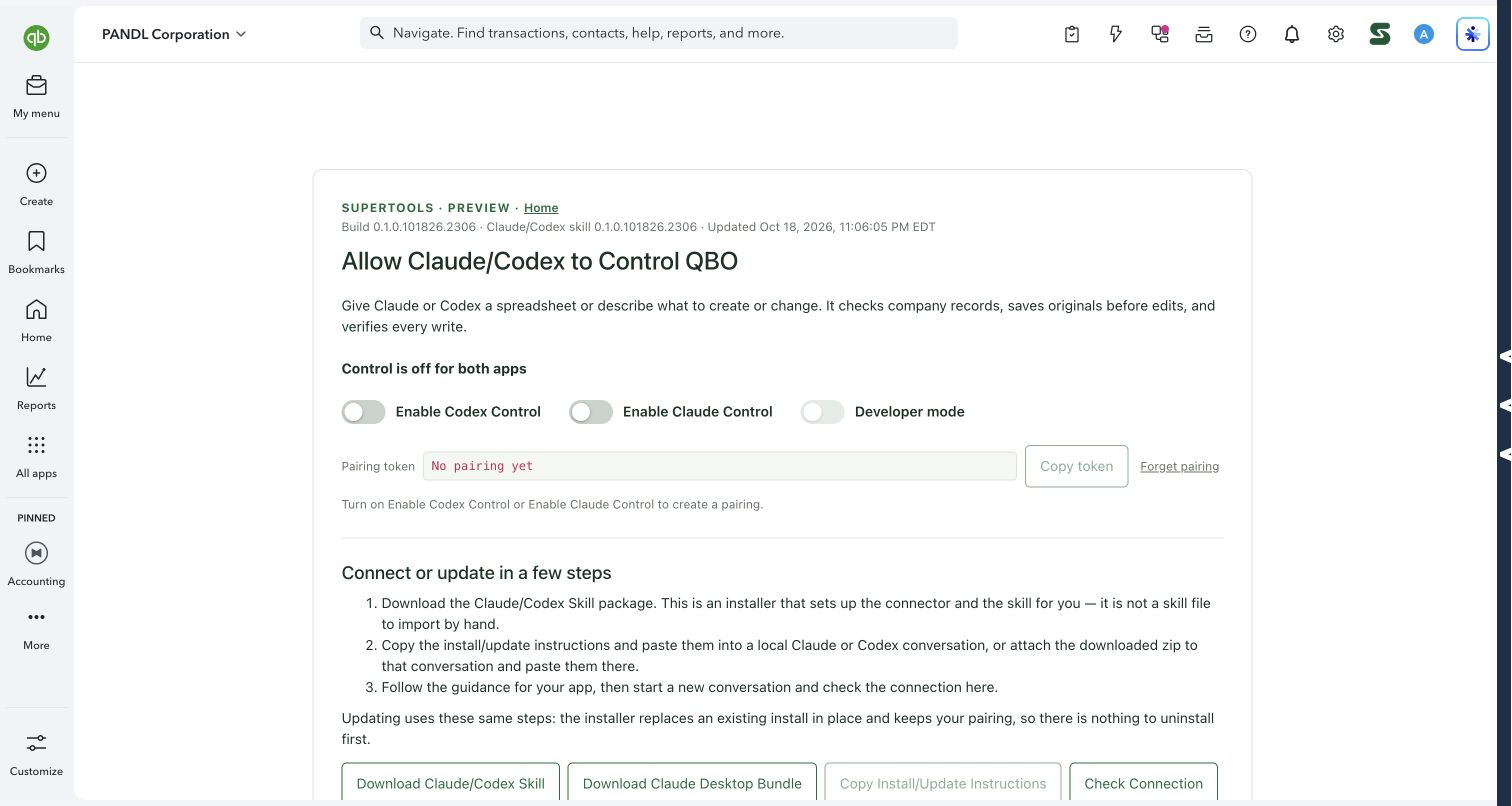Viewport: 1512px width, 806px height.
Task: Click the Check Connection button
Action: [x=1144, y=783]
